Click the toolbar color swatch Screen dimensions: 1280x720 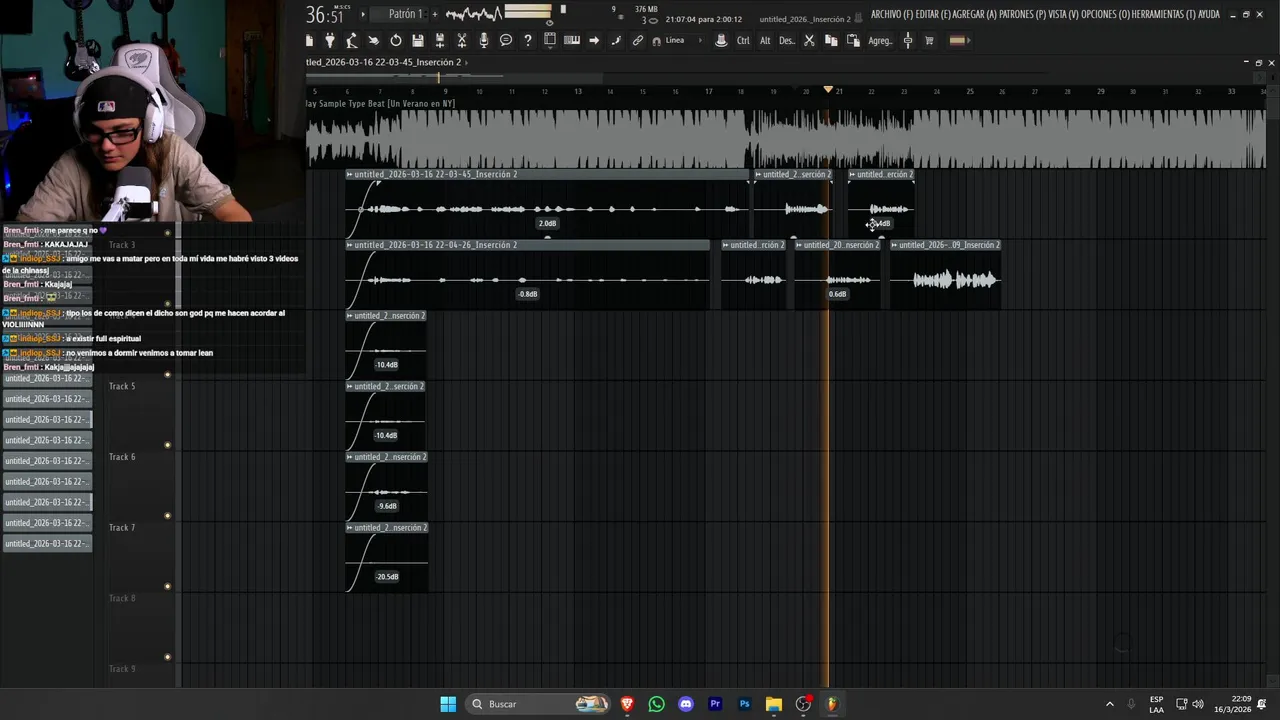(x=957, y=41)
